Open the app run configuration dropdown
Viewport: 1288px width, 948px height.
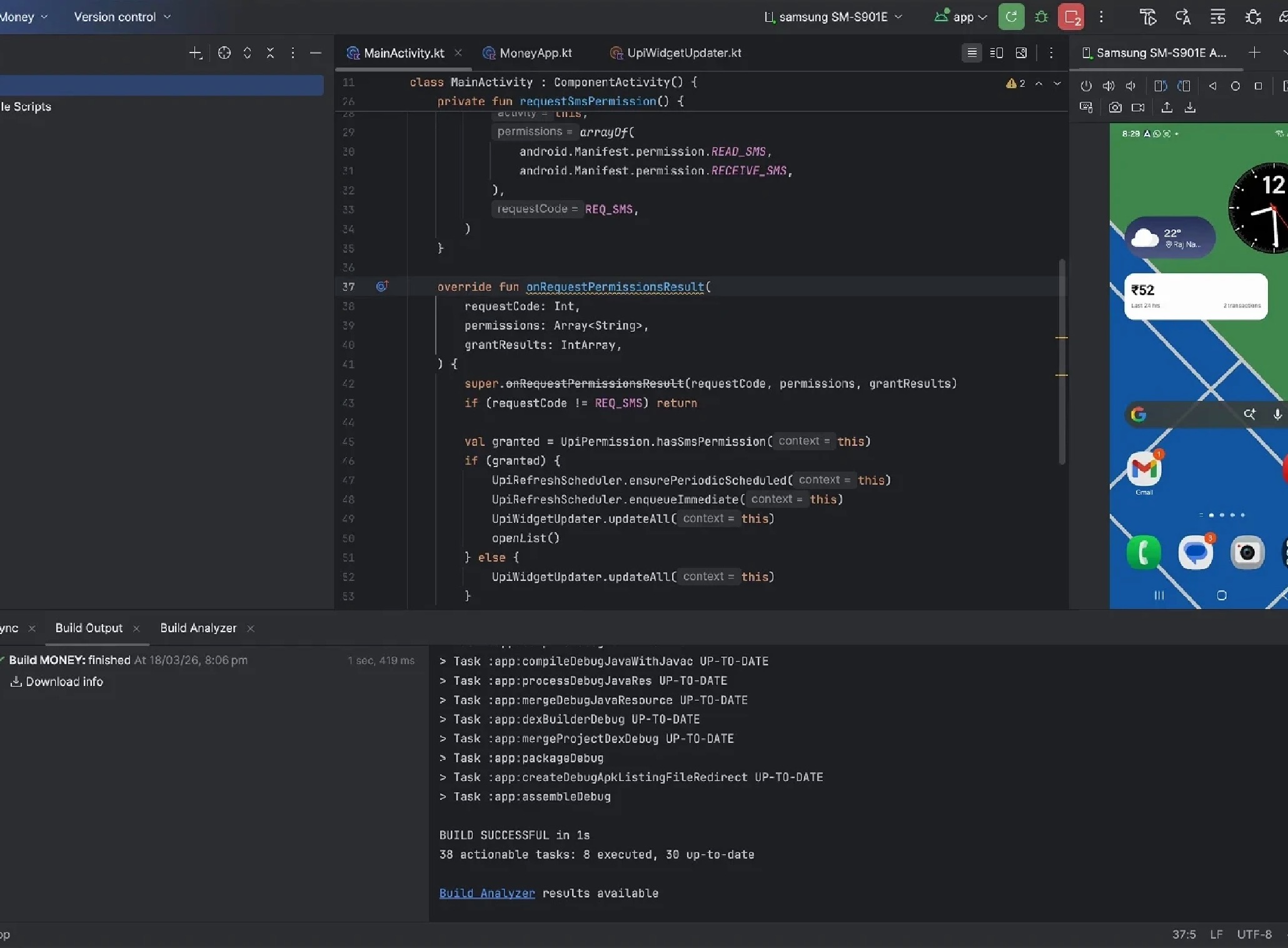[x=961, y=17]
